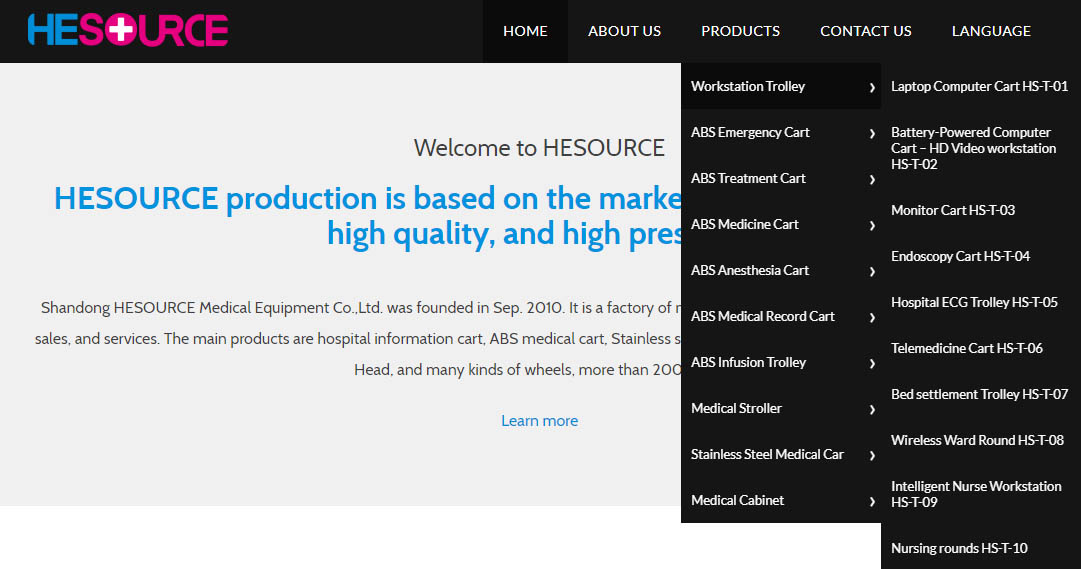Open Laptop Computer Cart HS-T-01
This screenshot has width=1081, height=569.
(x=980, y=86)
